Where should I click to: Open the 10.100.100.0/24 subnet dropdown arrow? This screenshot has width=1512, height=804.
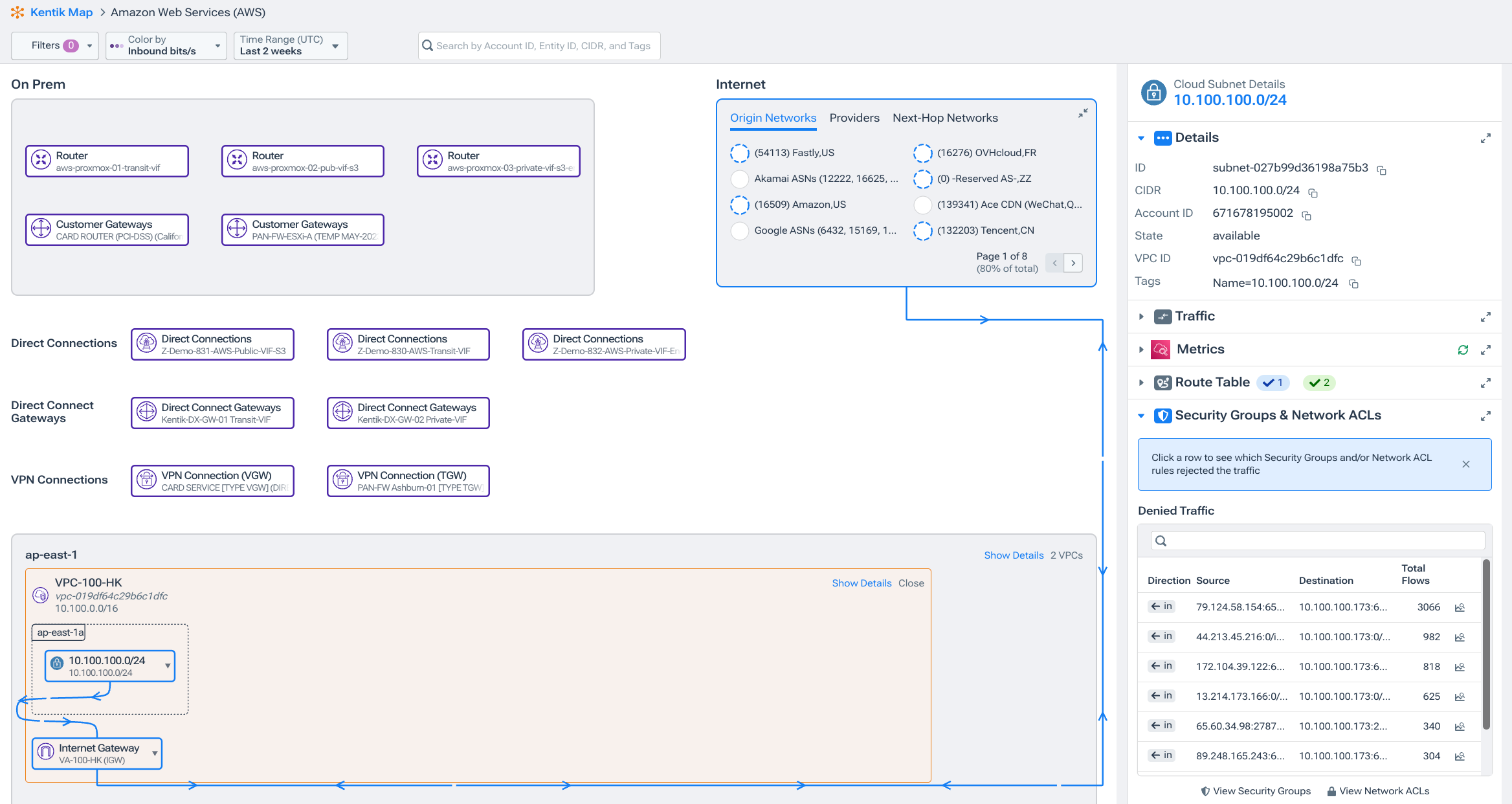click(x=168, y=665)
